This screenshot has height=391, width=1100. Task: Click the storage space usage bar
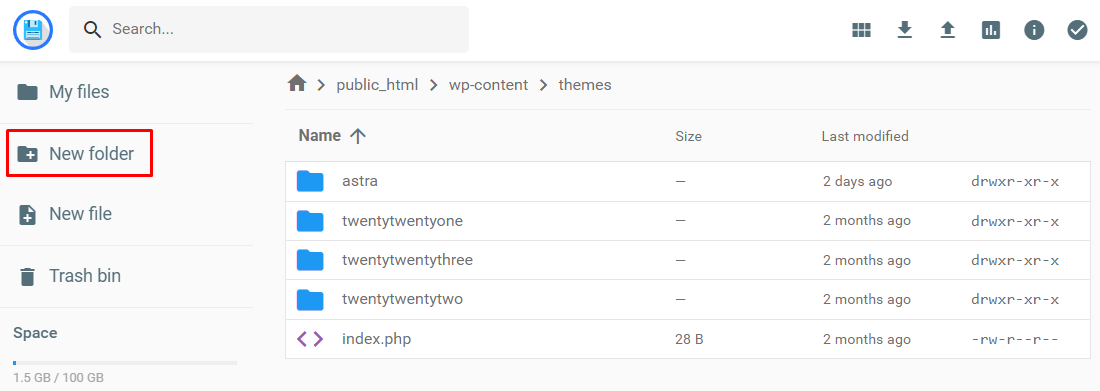point(125,363)
